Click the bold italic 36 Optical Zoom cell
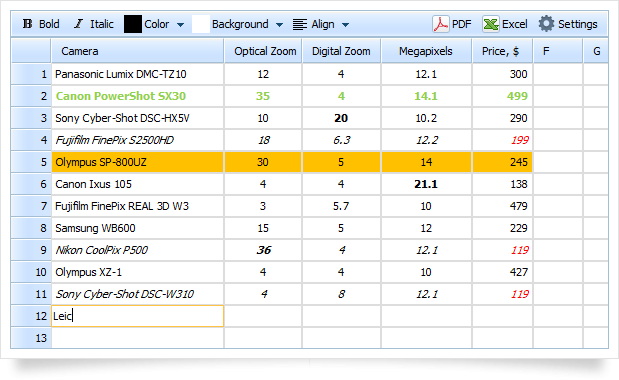619x380 pixels. tap(263, 250)
